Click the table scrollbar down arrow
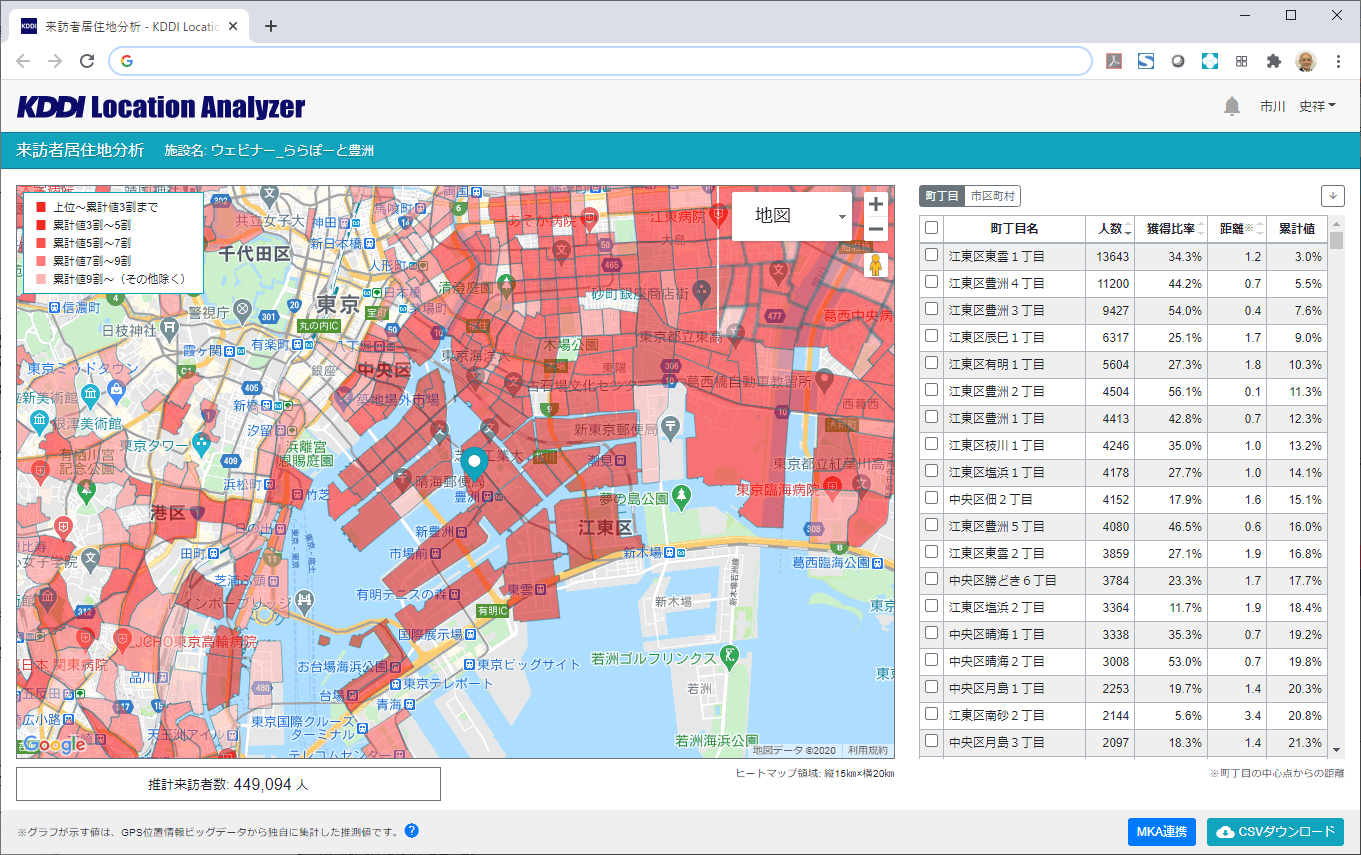Image resolution: width=1361 pixels, height=855 pixels. pyautogui.click(x=1336, y=748)
